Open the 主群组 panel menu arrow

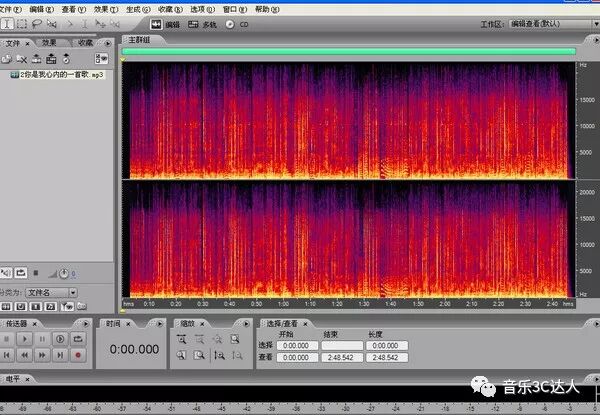(x=596, y=40)
